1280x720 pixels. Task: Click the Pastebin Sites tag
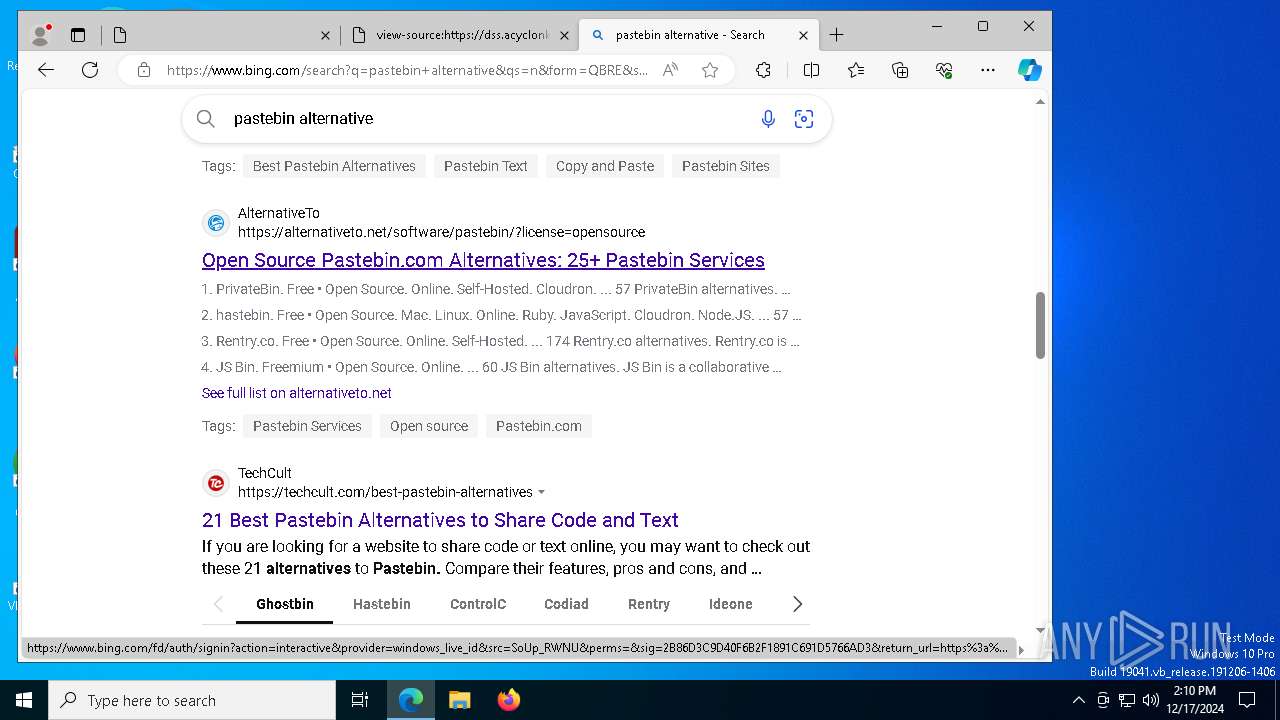tap(726, 166)
